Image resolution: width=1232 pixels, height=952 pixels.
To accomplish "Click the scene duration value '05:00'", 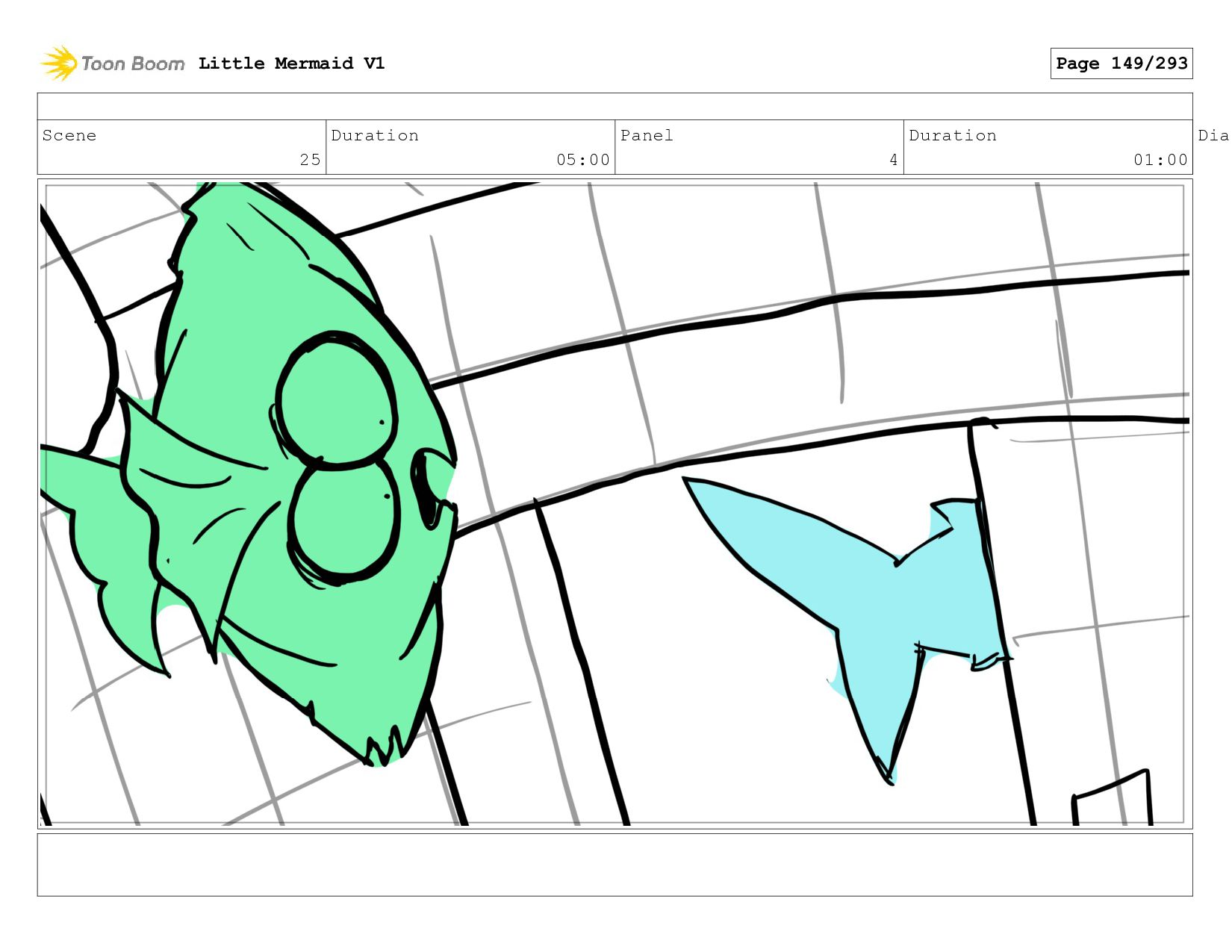I will 583,160.
